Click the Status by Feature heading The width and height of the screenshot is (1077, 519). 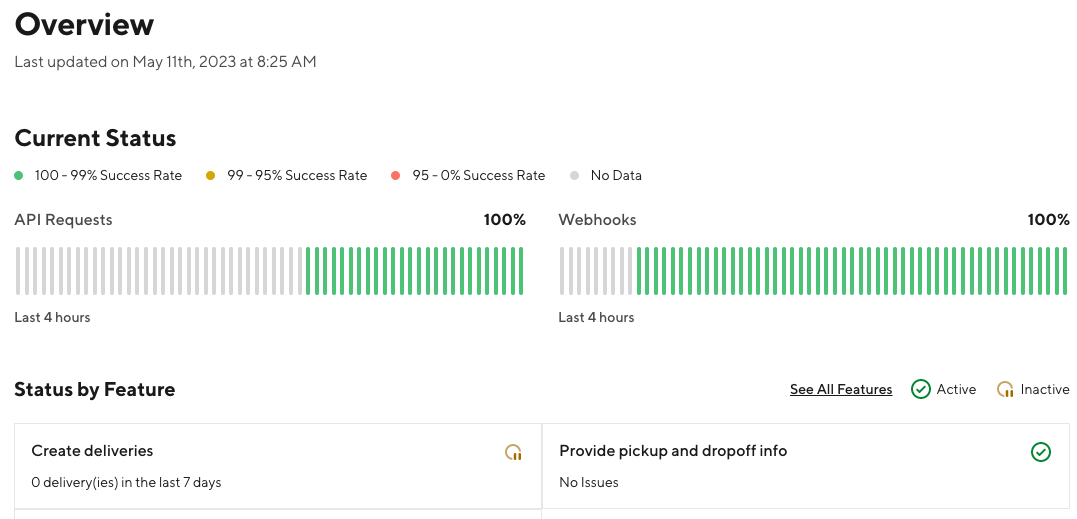[95, 389]
